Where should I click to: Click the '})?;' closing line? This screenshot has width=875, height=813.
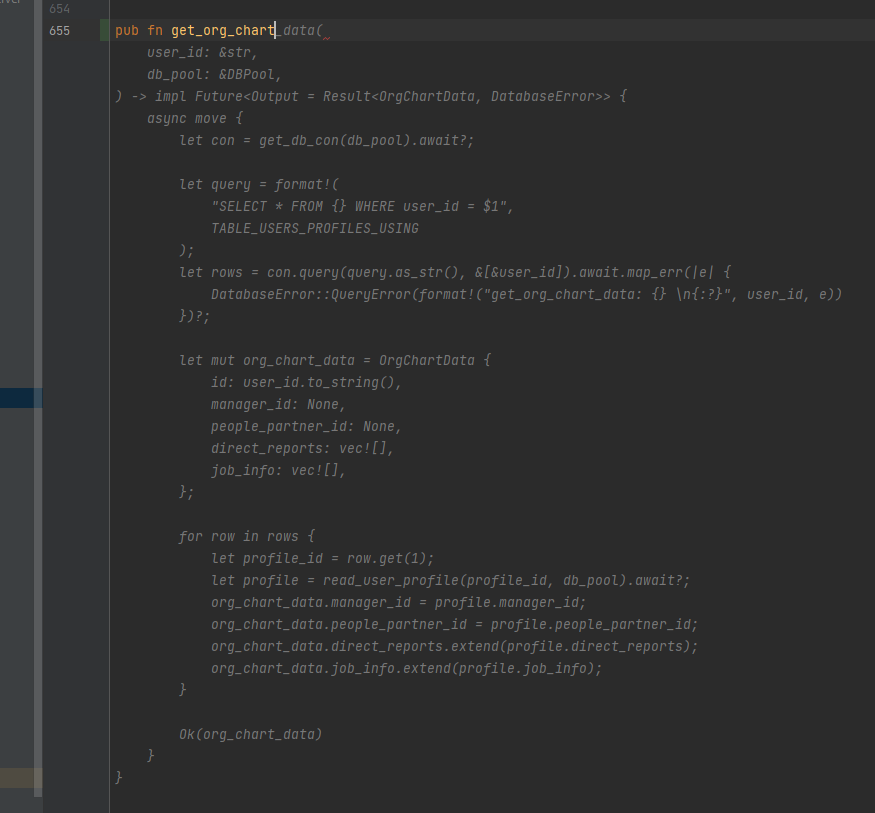(x=195, y=316)
